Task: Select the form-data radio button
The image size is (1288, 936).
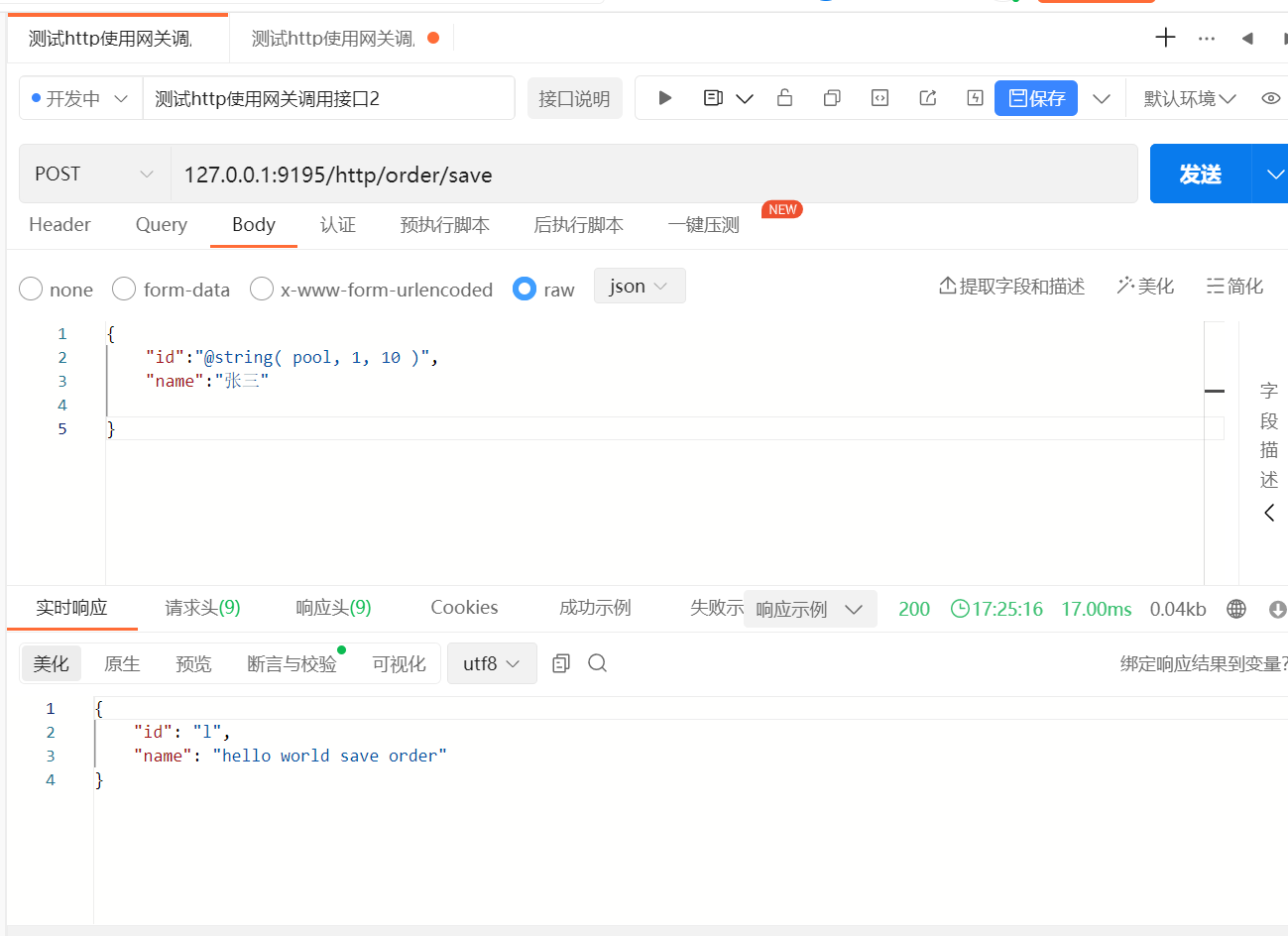Action: [x=124, y=289]
